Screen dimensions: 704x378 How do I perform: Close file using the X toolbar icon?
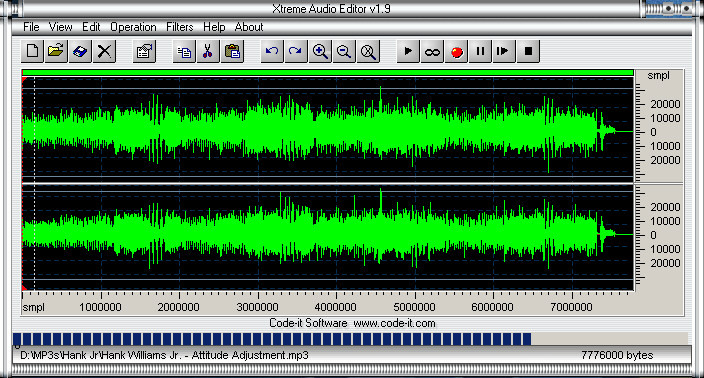click(x=104, y=51)
